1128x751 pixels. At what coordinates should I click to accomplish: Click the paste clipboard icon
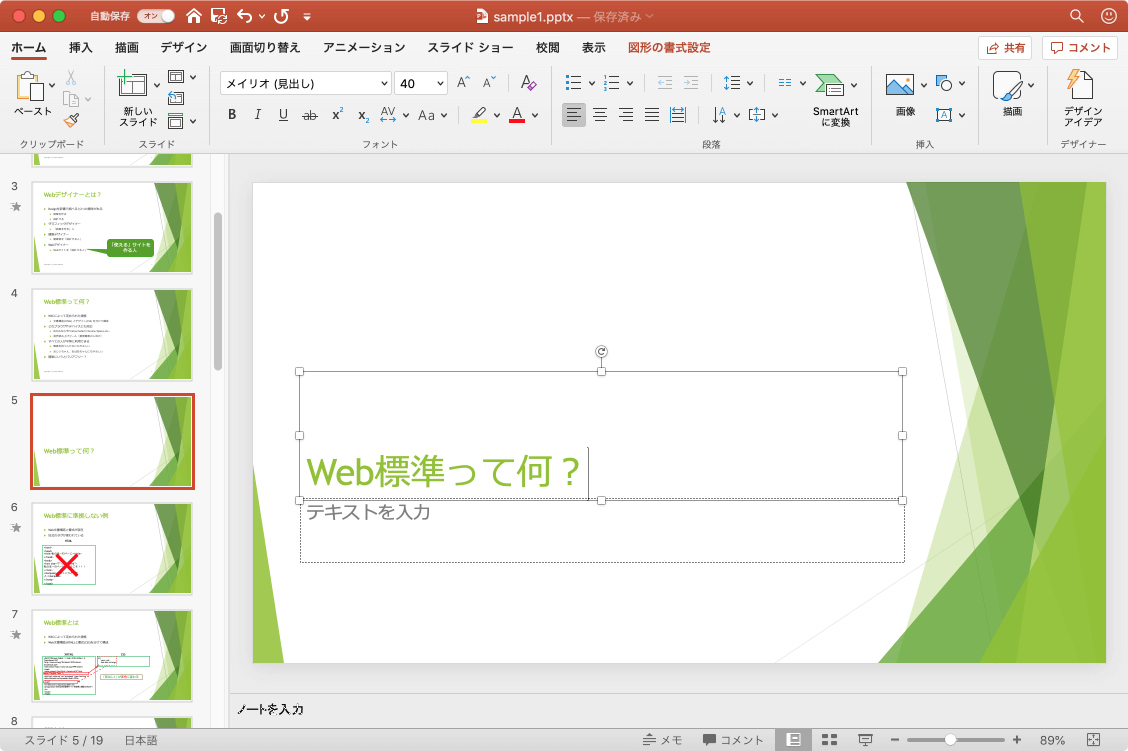tap(29, 86)
